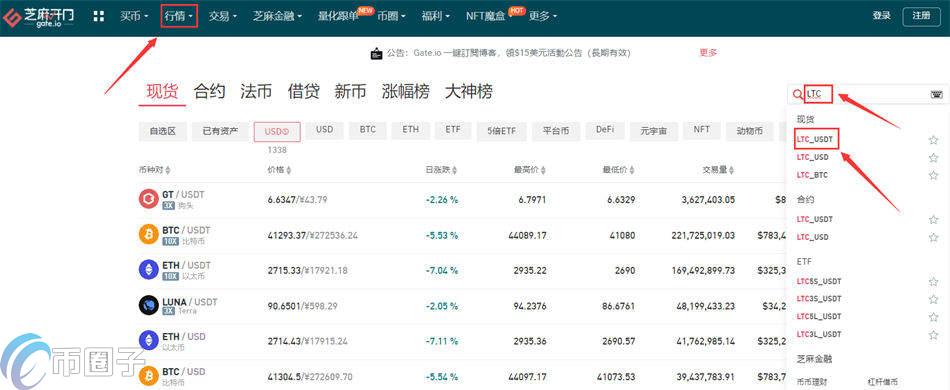The width and height of the screenshot is (950, 390).
Task: Click the LUNA coin icon
Action: pos(148,305)
